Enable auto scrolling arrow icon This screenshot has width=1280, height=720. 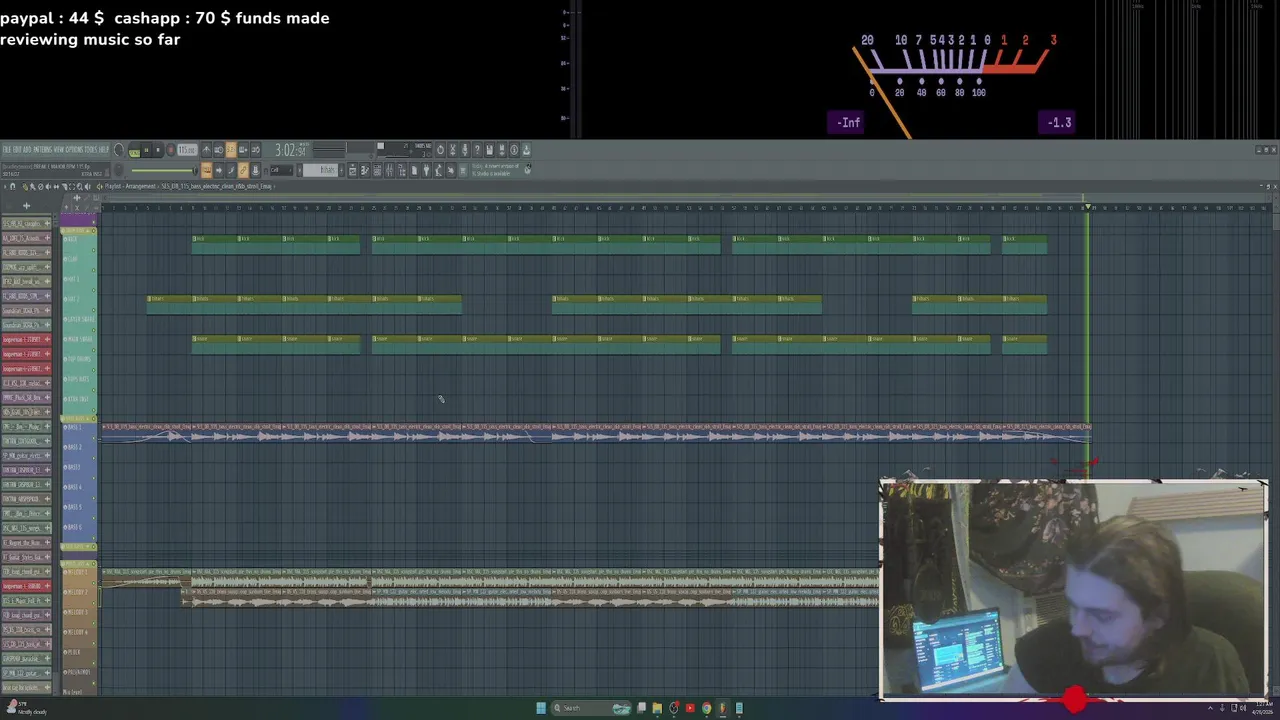[x=219, y=170]
